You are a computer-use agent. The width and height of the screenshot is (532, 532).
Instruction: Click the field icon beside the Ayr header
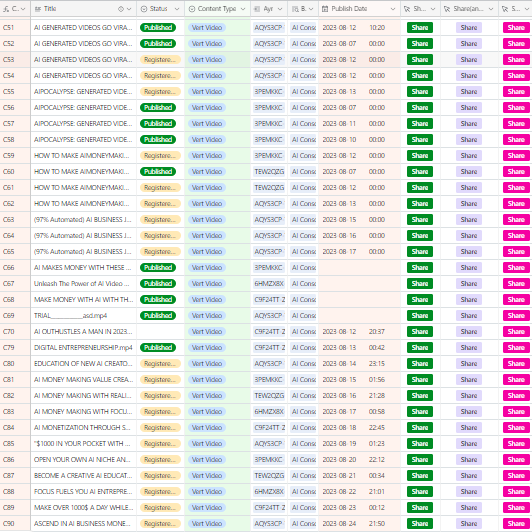click(257, 9)
